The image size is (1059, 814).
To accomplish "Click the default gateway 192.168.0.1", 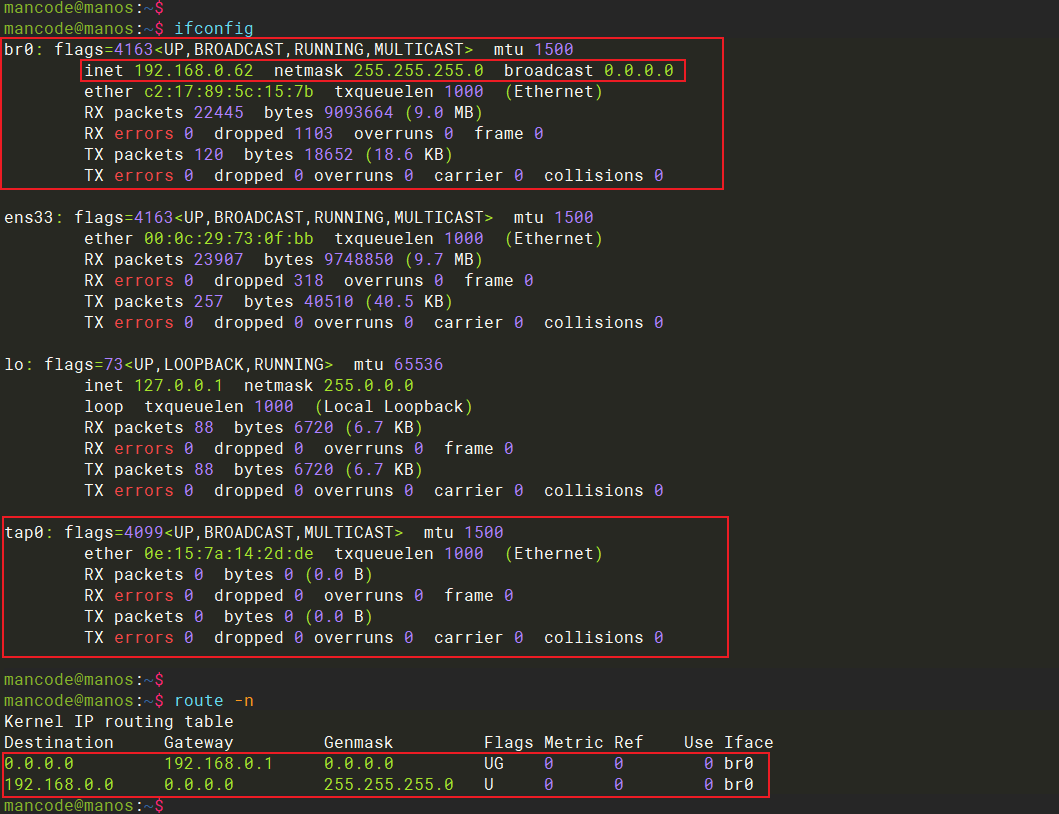I will 218,764.
